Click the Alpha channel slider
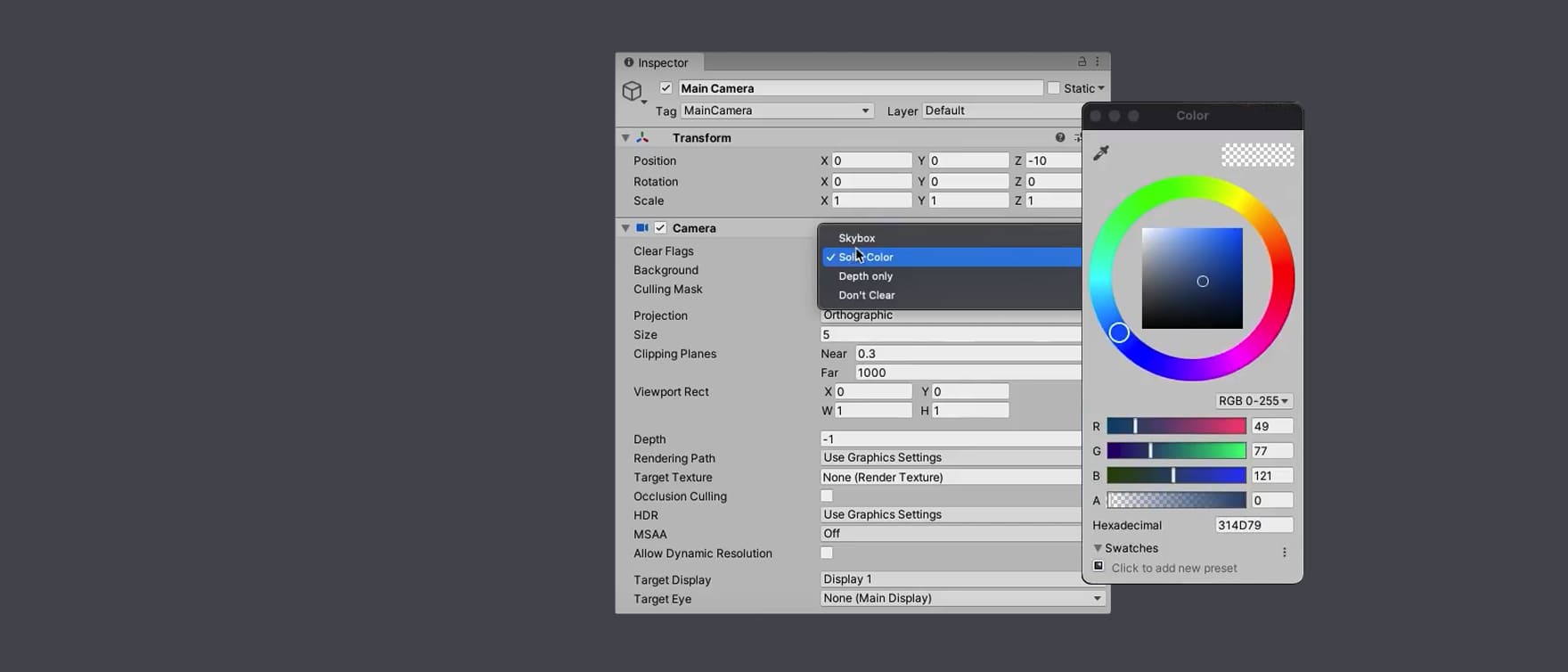 click(1176, 501)
